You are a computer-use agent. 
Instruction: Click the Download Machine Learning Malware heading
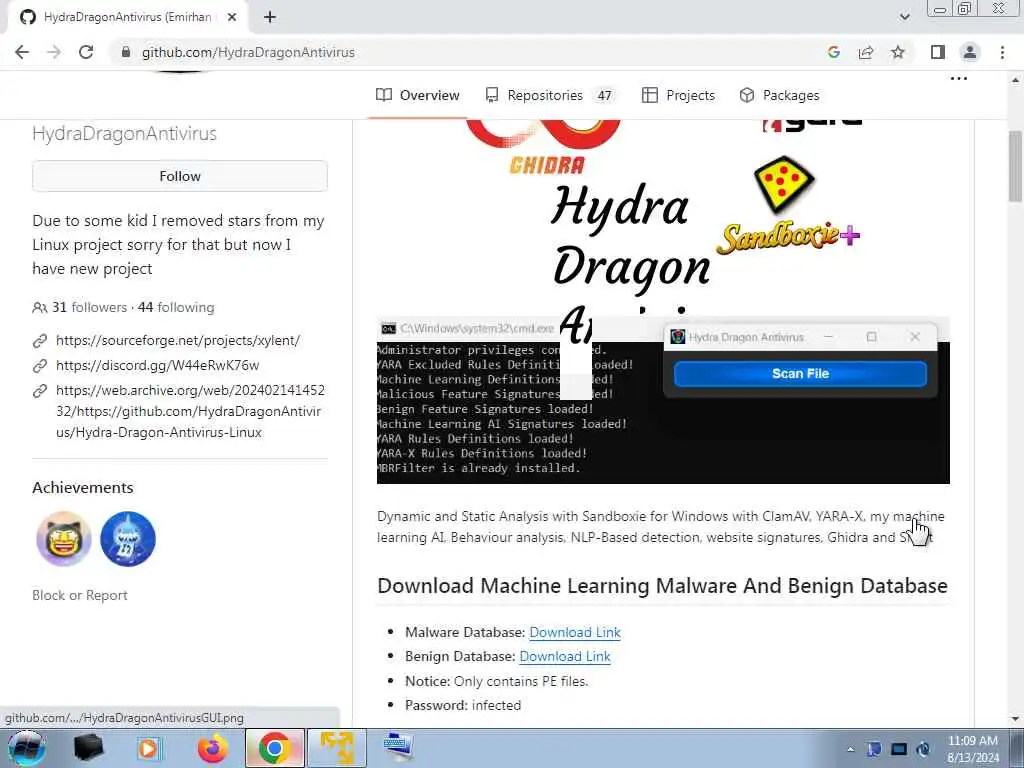(x=662, y=586)
